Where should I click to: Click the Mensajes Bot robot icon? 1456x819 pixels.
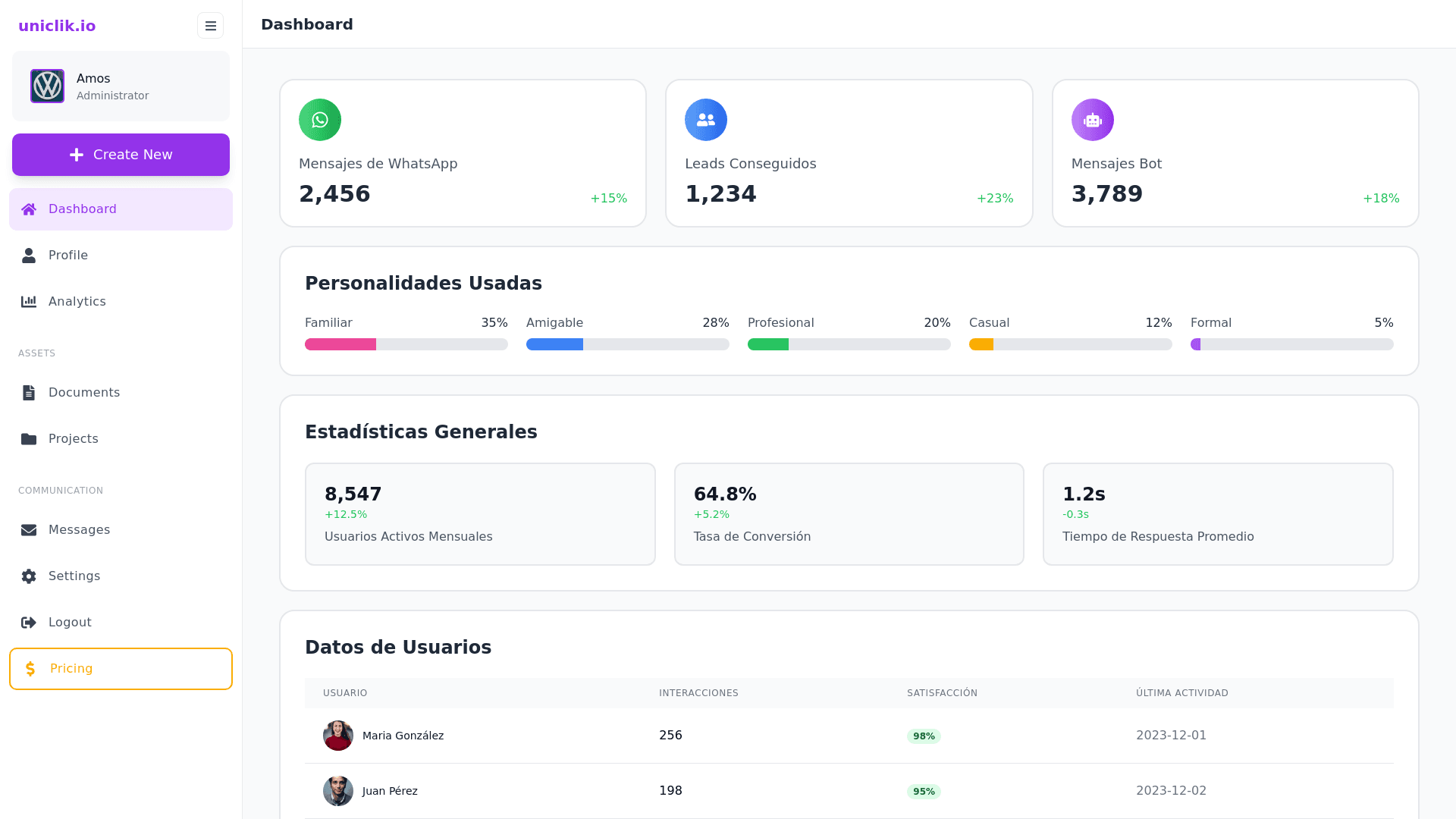(1092, 119)
